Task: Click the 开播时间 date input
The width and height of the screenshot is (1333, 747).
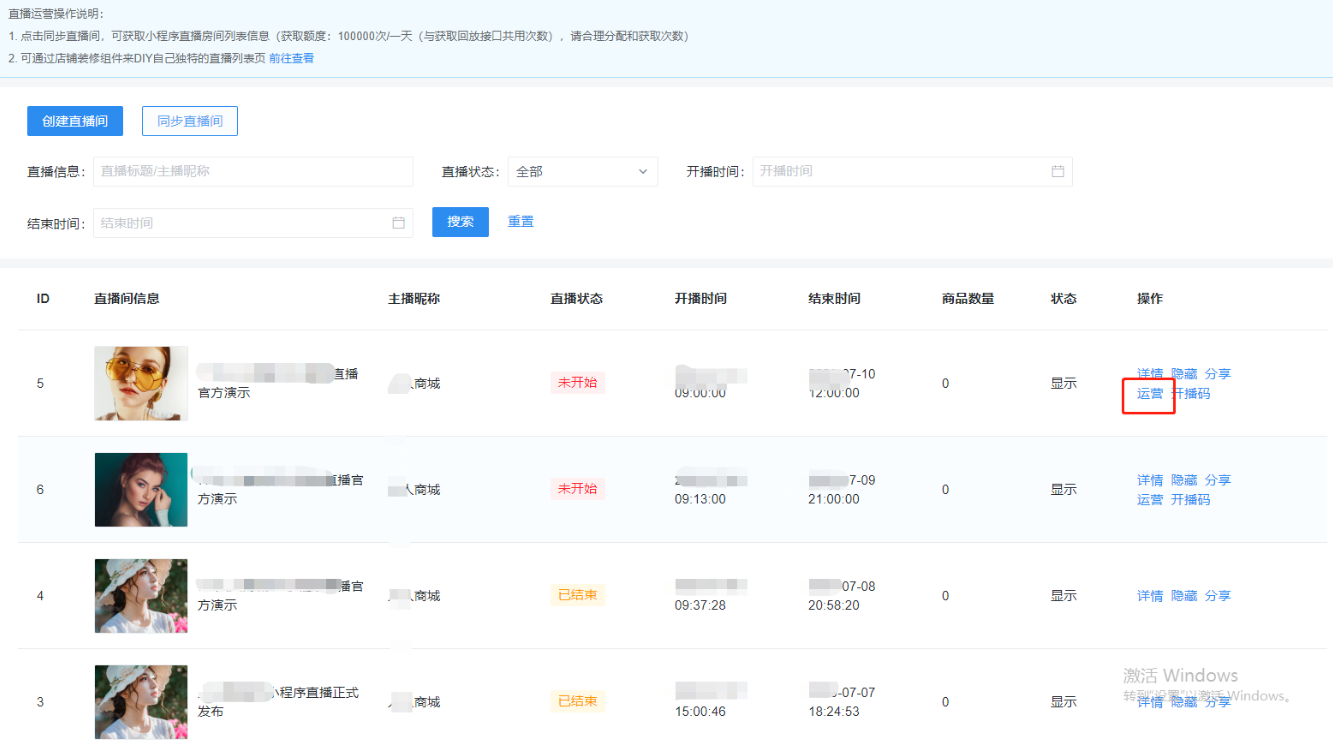Action: coord(900,171)
